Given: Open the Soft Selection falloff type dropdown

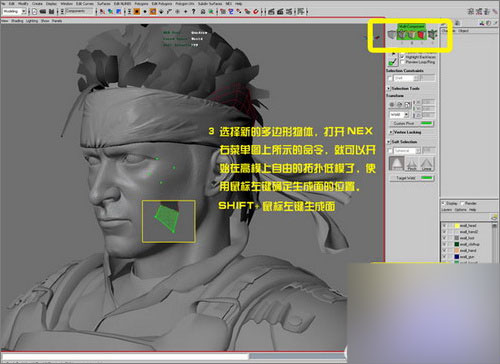Looking at the screenshot, I should click(407, 151).
